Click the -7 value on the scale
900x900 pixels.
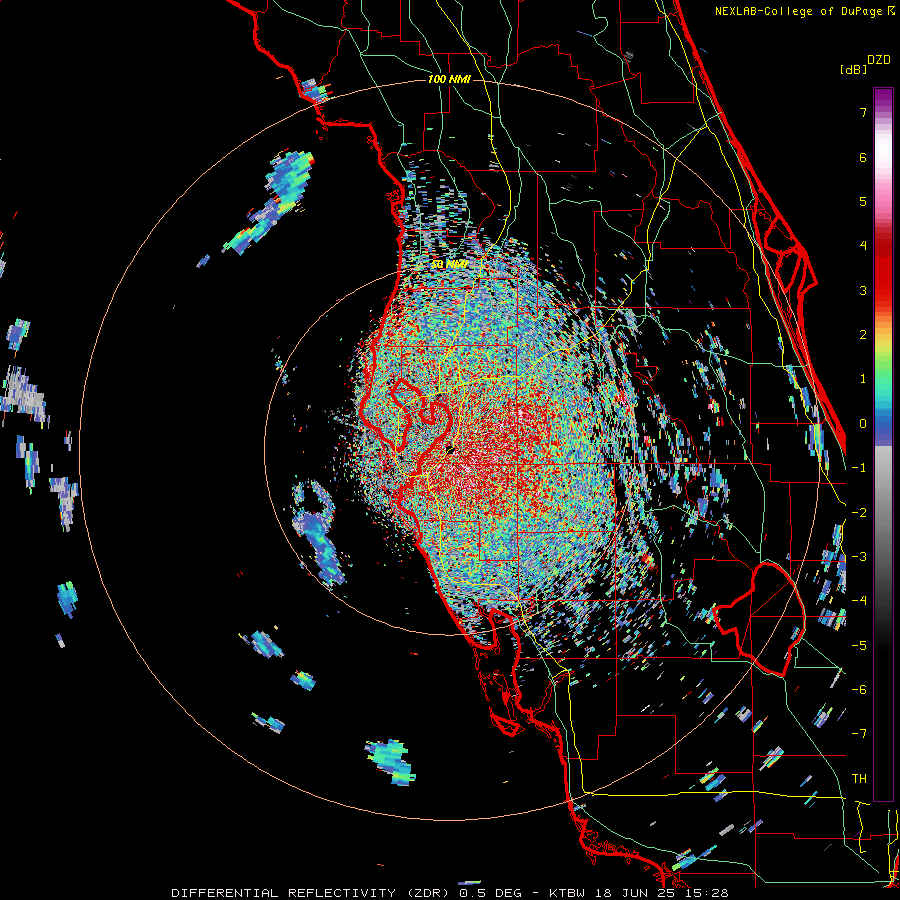[x=859, y=734]
